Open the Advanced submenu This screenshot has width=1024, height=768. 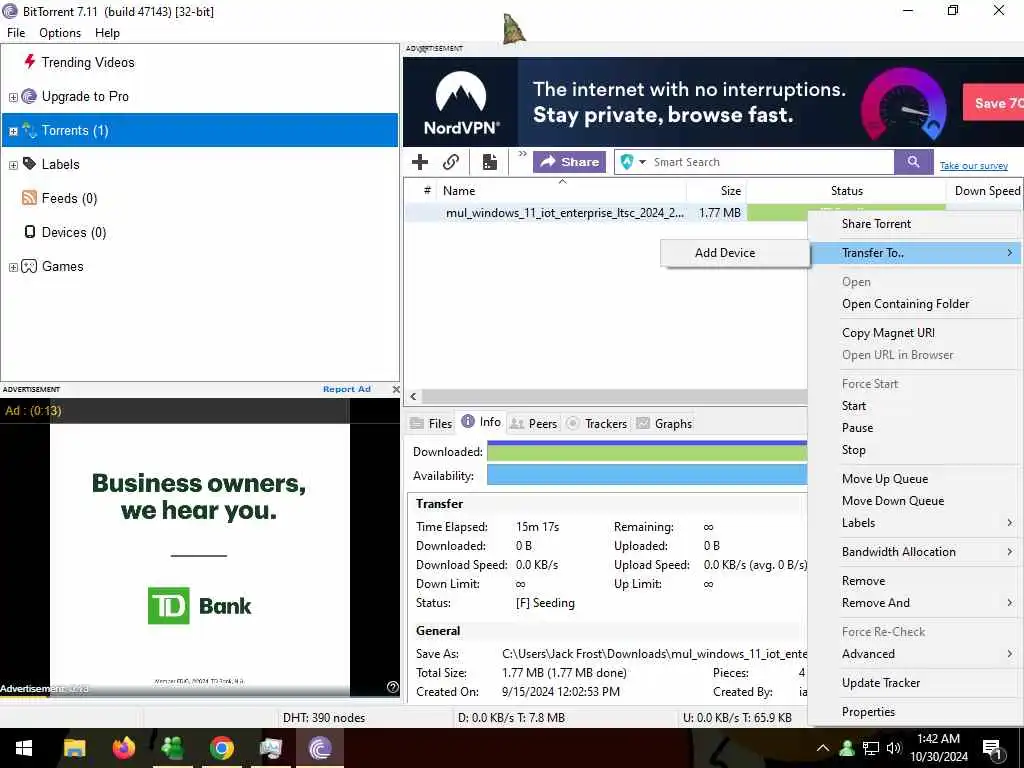pos(914,654)
